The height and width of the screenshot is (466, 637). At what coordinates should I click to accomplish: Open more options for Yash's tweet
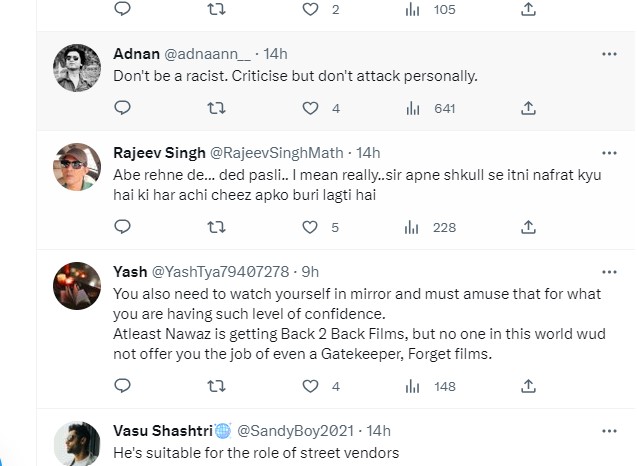coord(608,271)
